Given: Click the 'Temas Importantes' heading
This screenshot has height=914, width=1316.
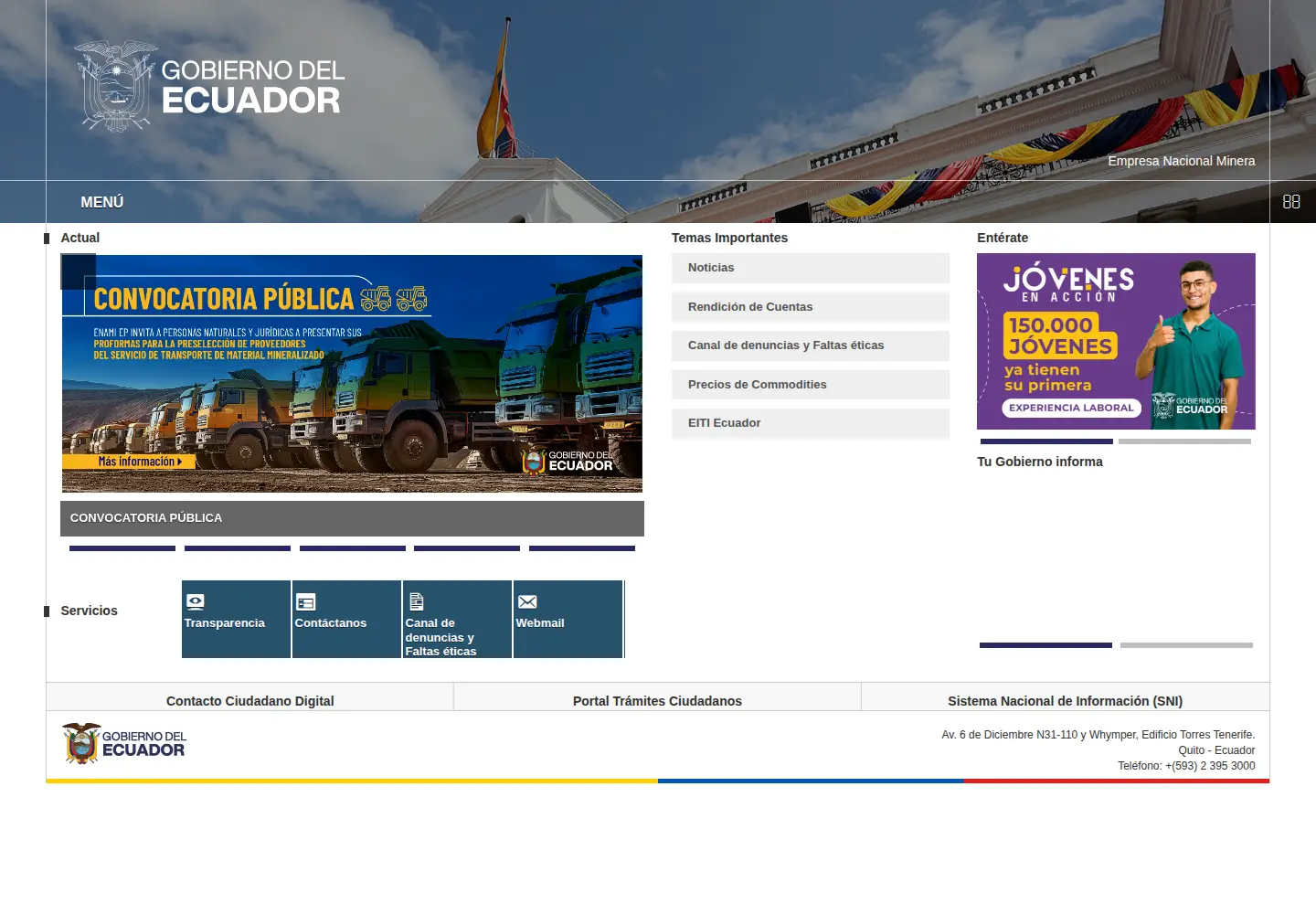Looking at the screenshot, I should [x=729, y=238].
